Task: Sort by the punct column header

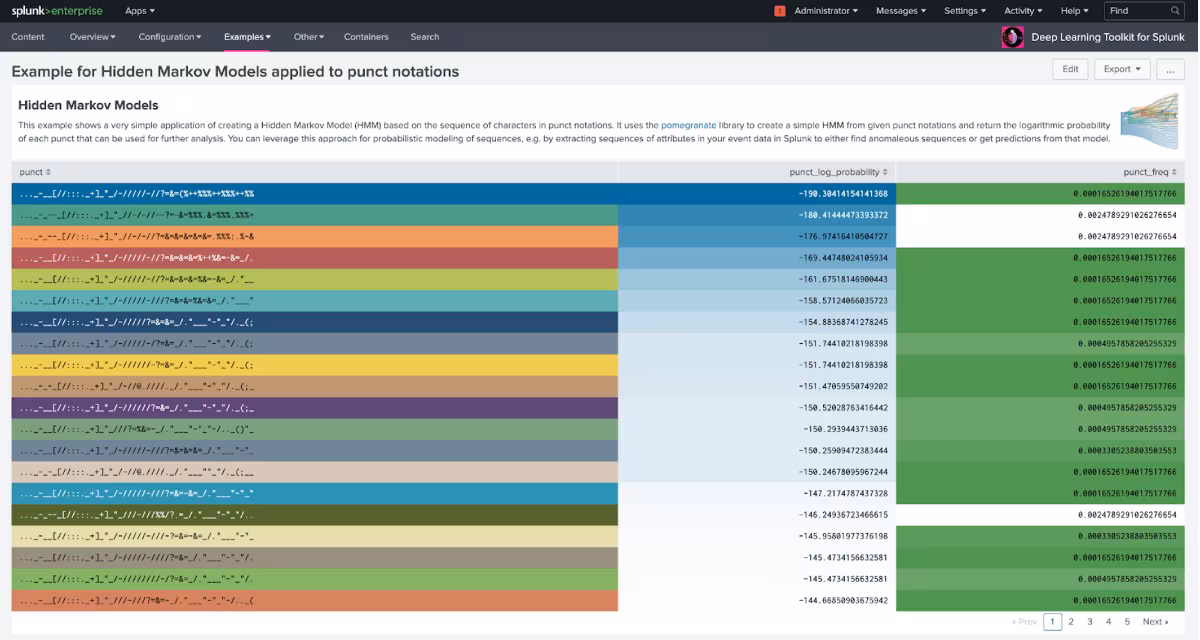Action: tap(35, 172)
